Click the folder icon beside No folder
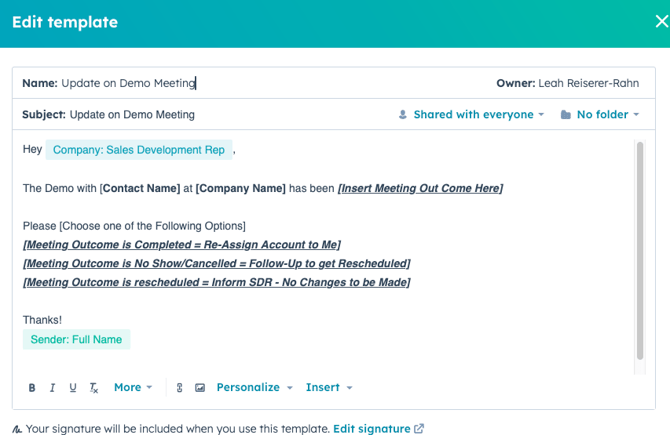 point(566,115)
